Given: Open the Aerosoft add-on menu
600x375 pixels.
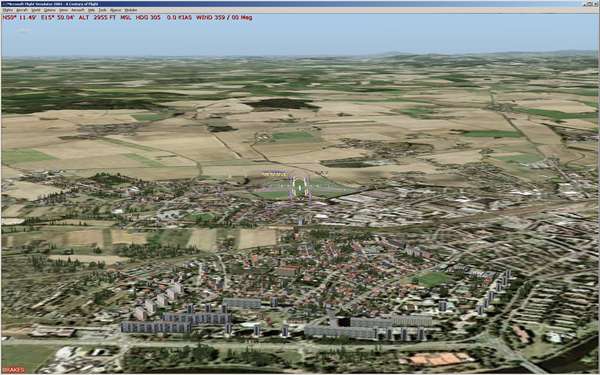Looking at the screenshot, I should [78, 10].
